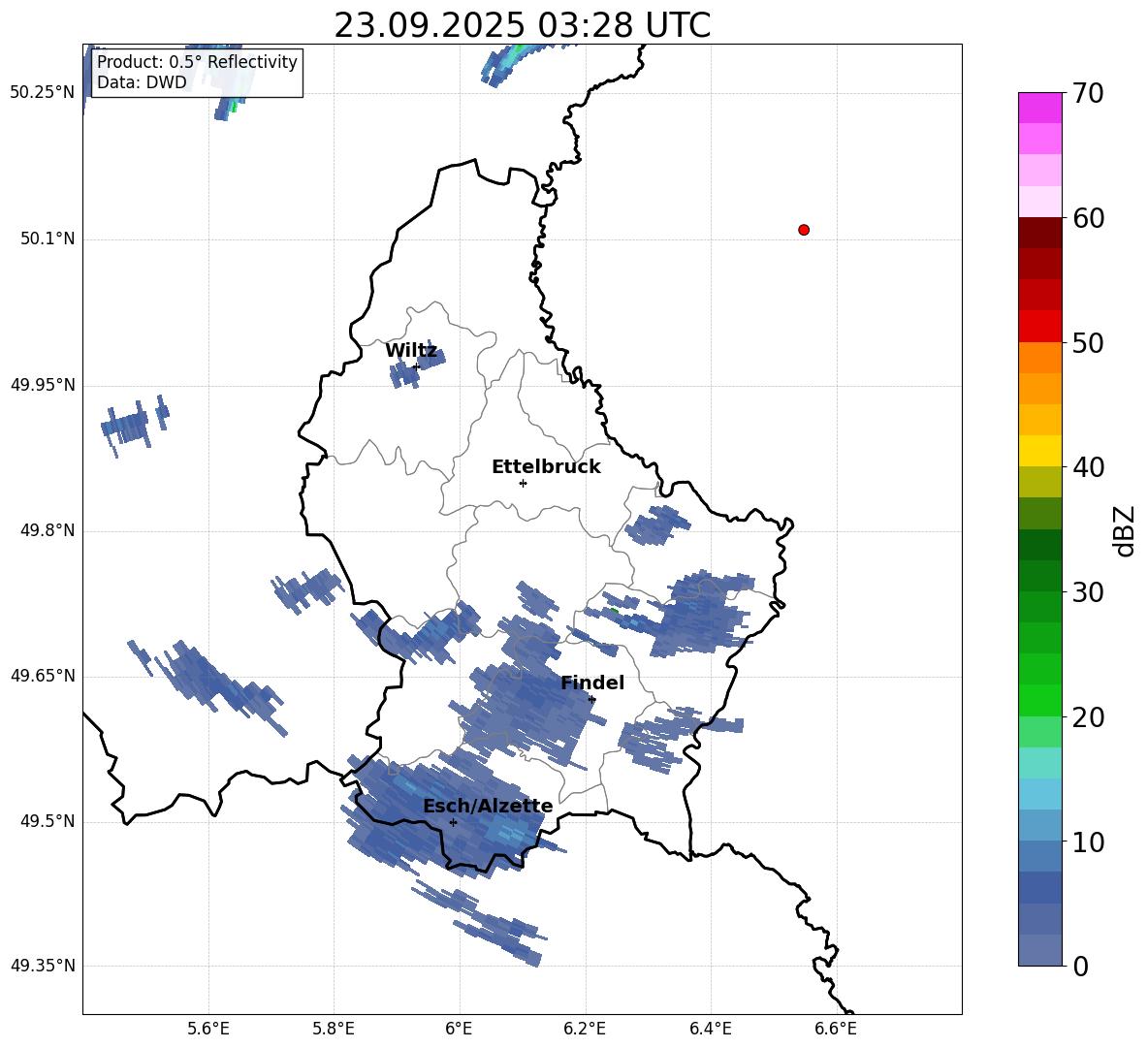Click the 49.65°N latitude label
This screenshot has width=1148, height=1048.
click(x=44, y=676)
